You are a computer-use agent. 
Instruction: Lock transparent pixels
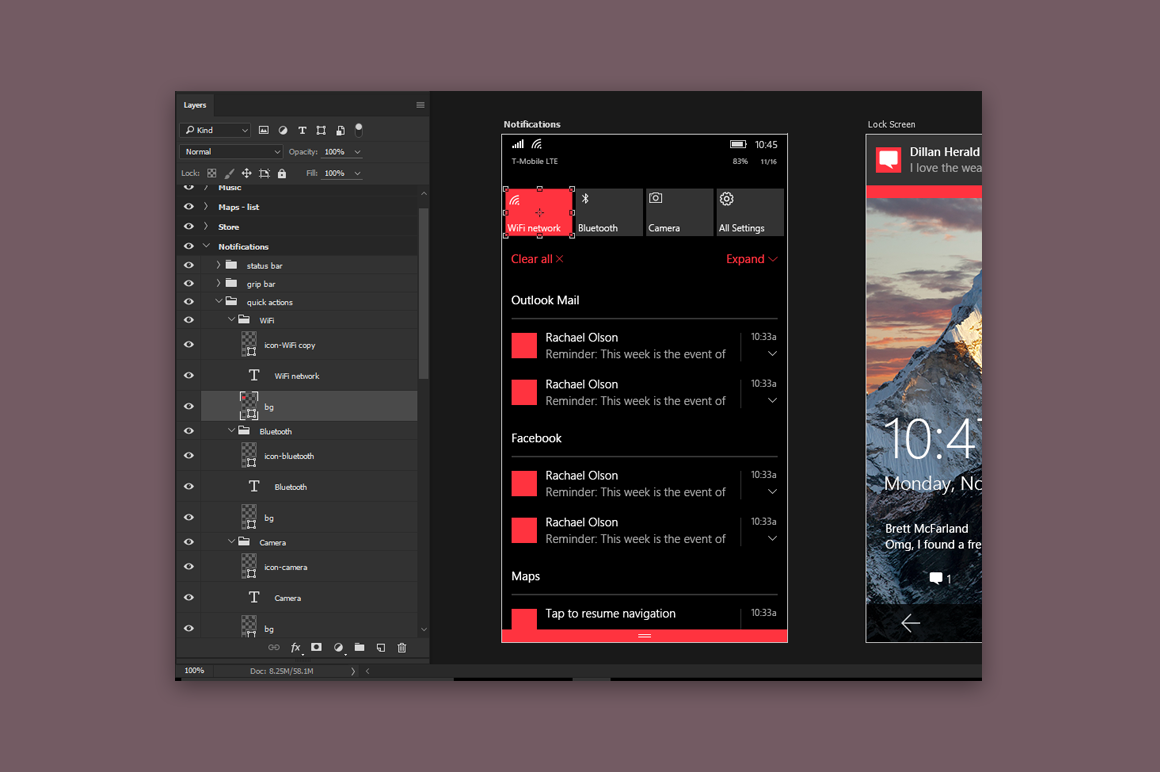(212, 173)
